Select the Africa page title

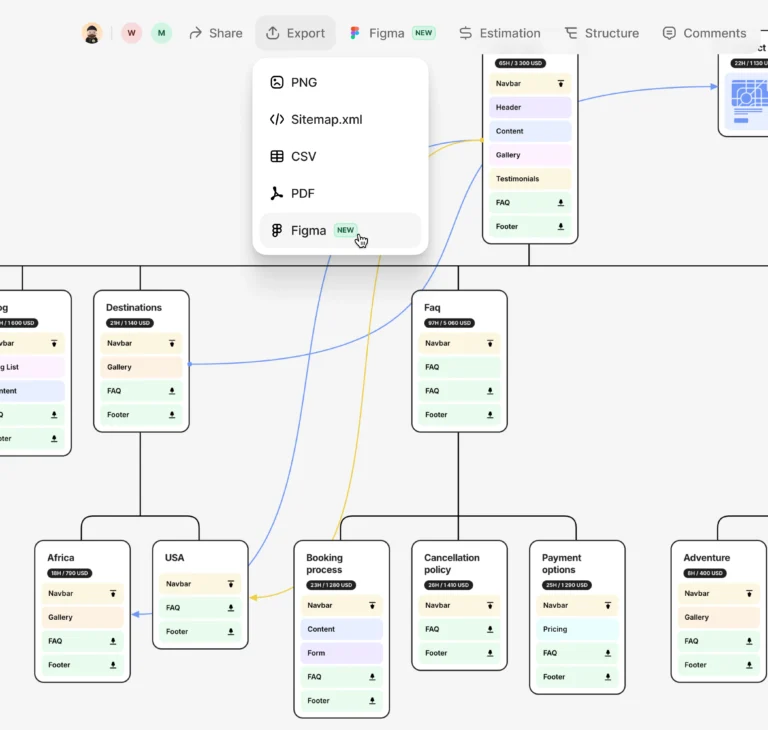click(x=61, y=558)
